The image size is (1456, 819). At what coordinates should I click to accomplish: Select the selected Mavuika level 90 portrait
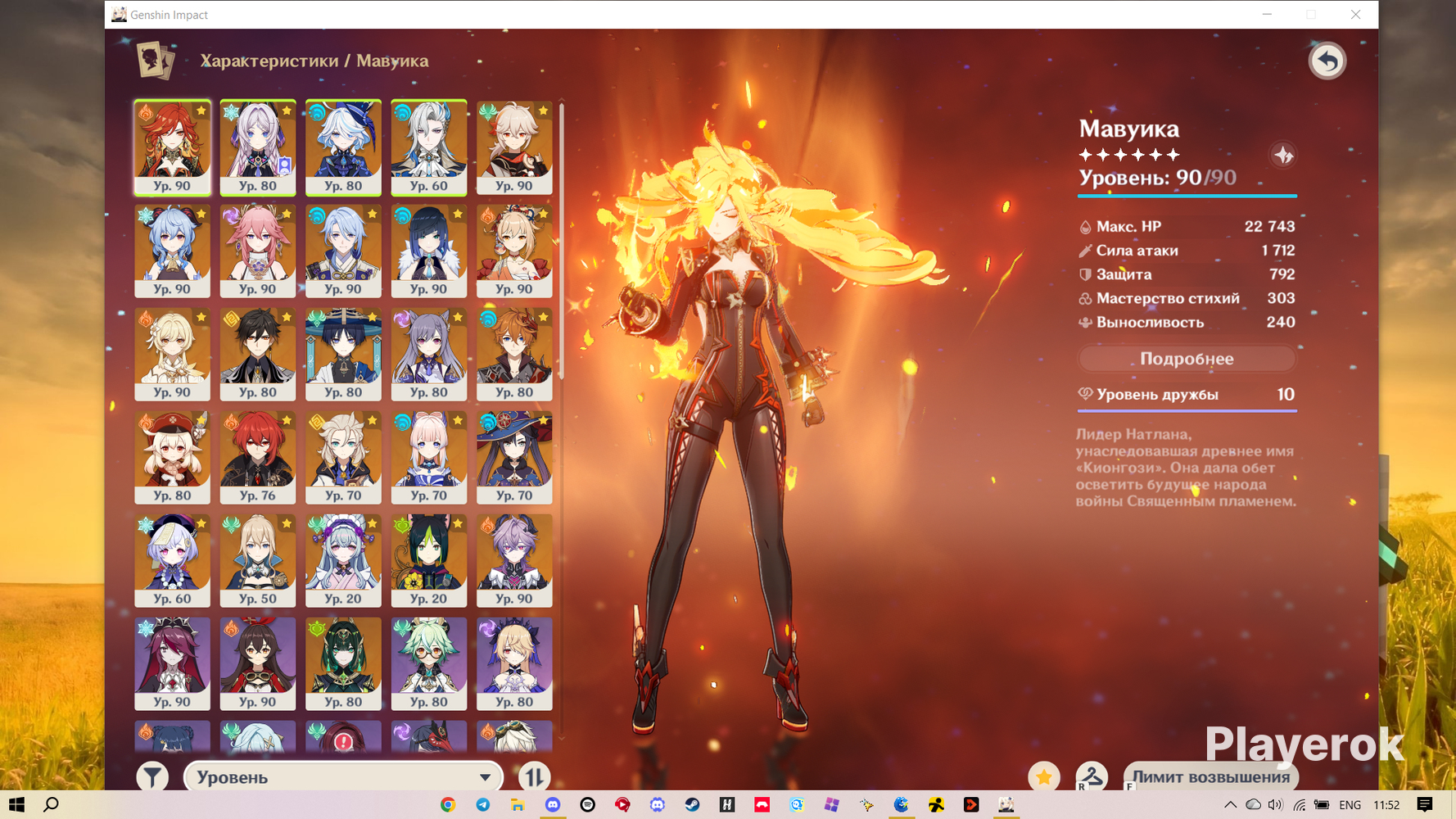coord(172,147)
